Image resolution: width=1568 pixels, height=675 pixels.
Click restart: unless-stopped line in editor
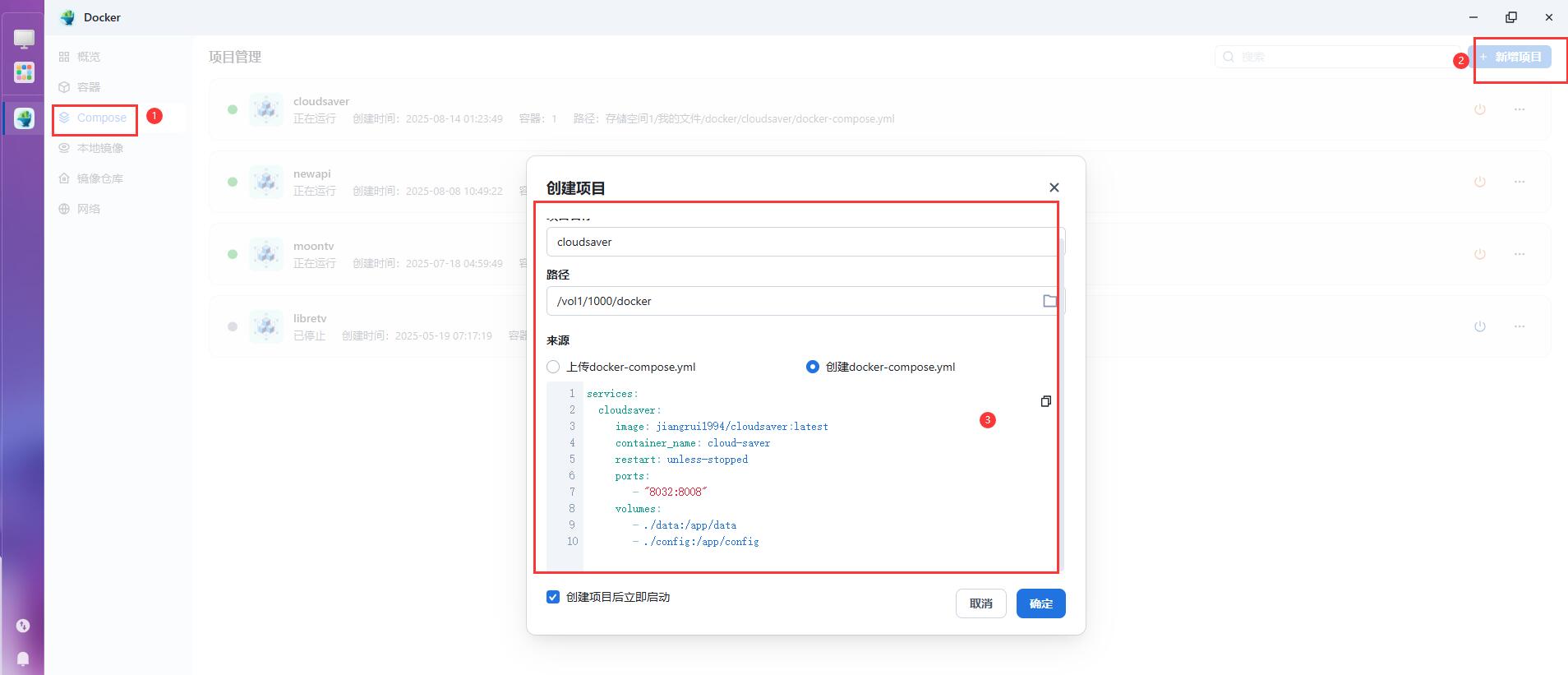pos(681,460)
